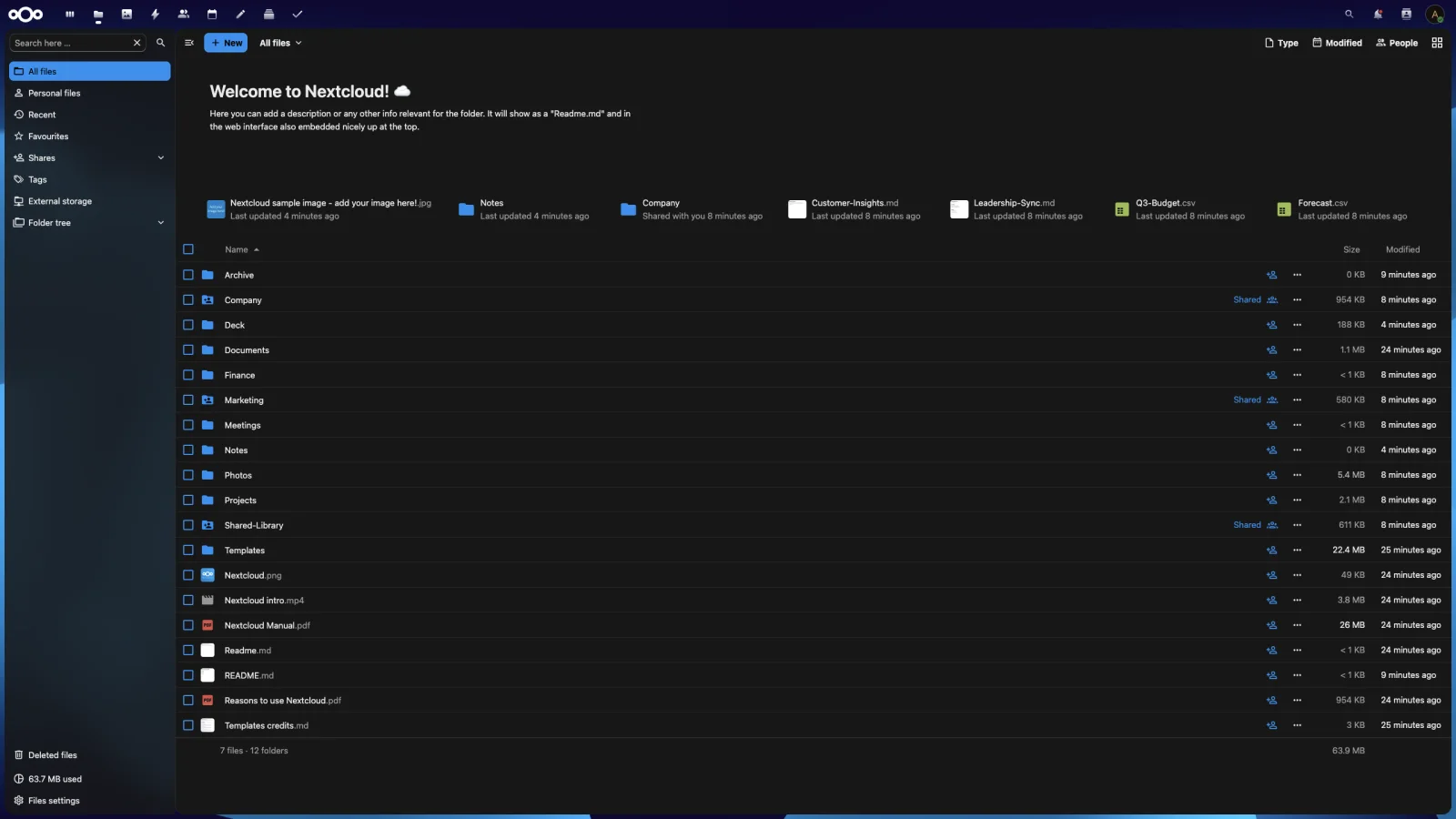Open unified search magnifier in the top-right header
The image size is (1456, 819).
1349,14
